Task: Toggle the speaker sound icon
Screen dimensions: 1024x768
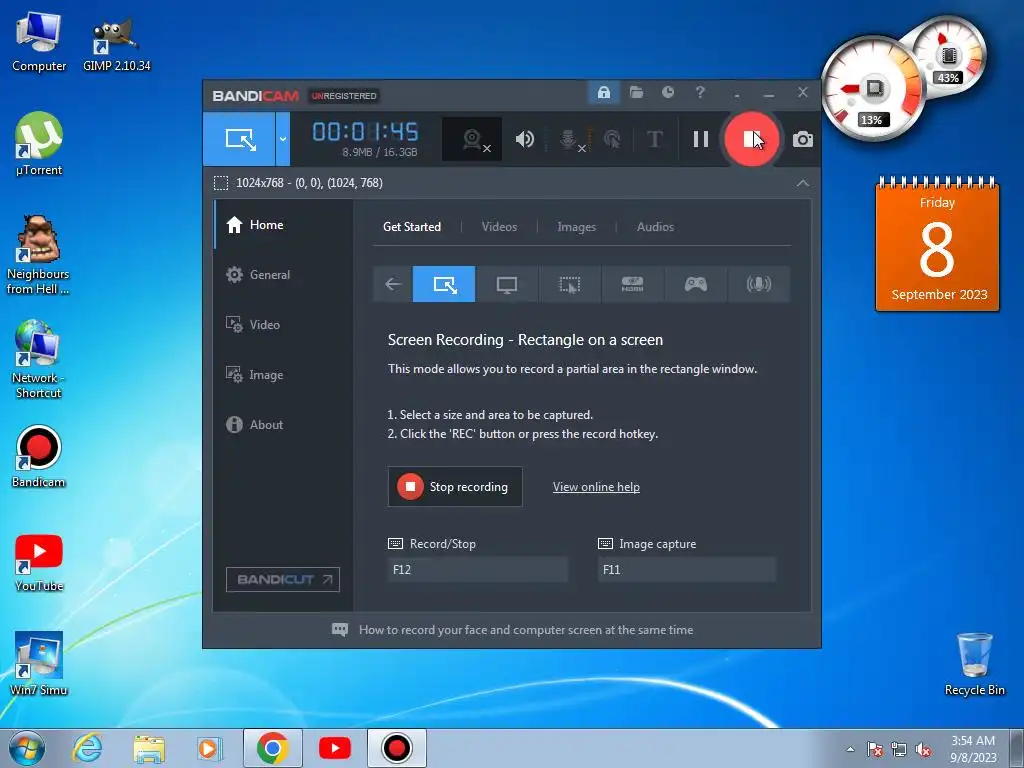Action: 524,139
